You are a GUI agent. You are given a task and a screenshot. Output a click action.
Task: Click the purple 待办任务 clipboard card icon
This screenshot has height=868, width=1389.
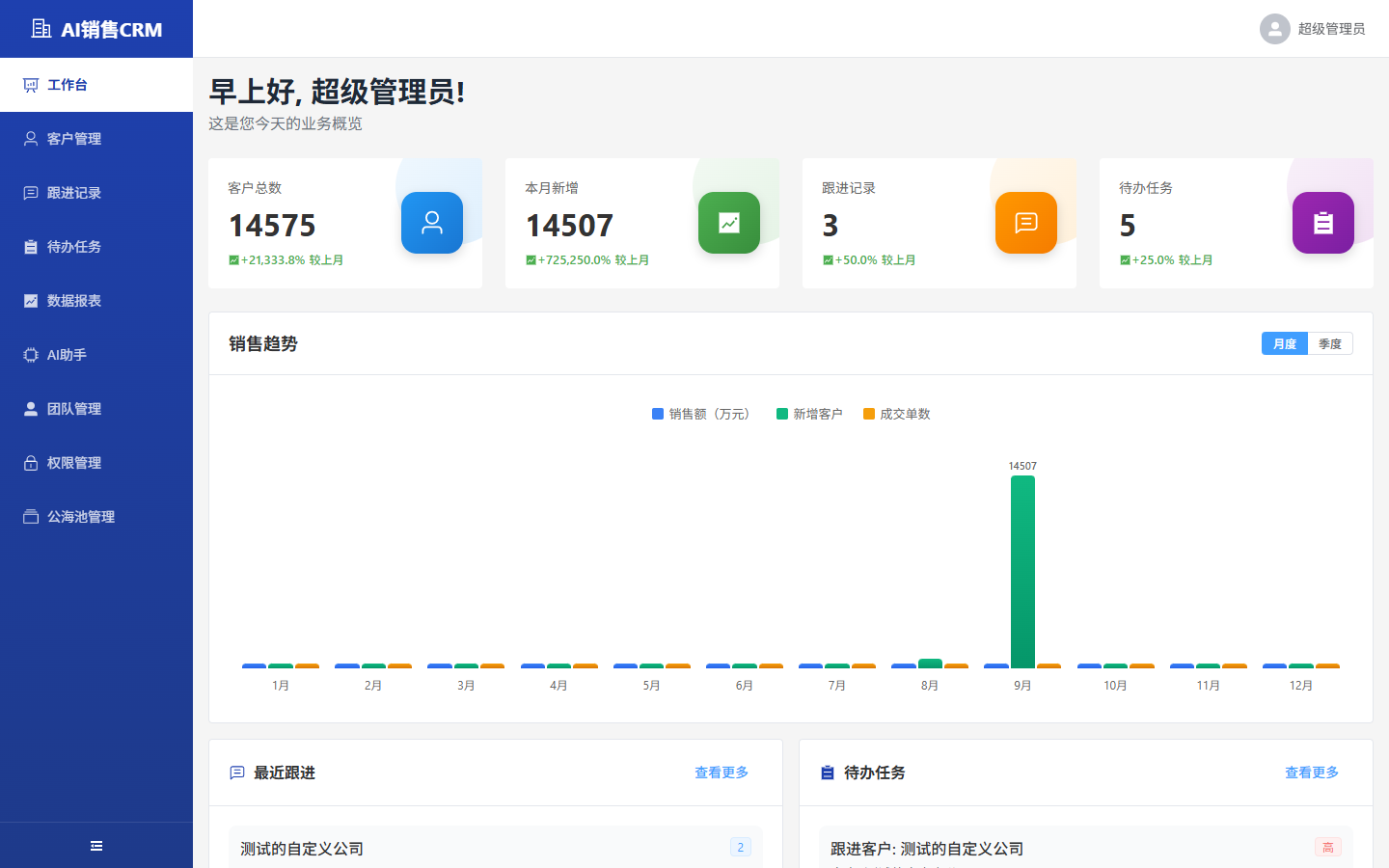[x=1323, y=223]
